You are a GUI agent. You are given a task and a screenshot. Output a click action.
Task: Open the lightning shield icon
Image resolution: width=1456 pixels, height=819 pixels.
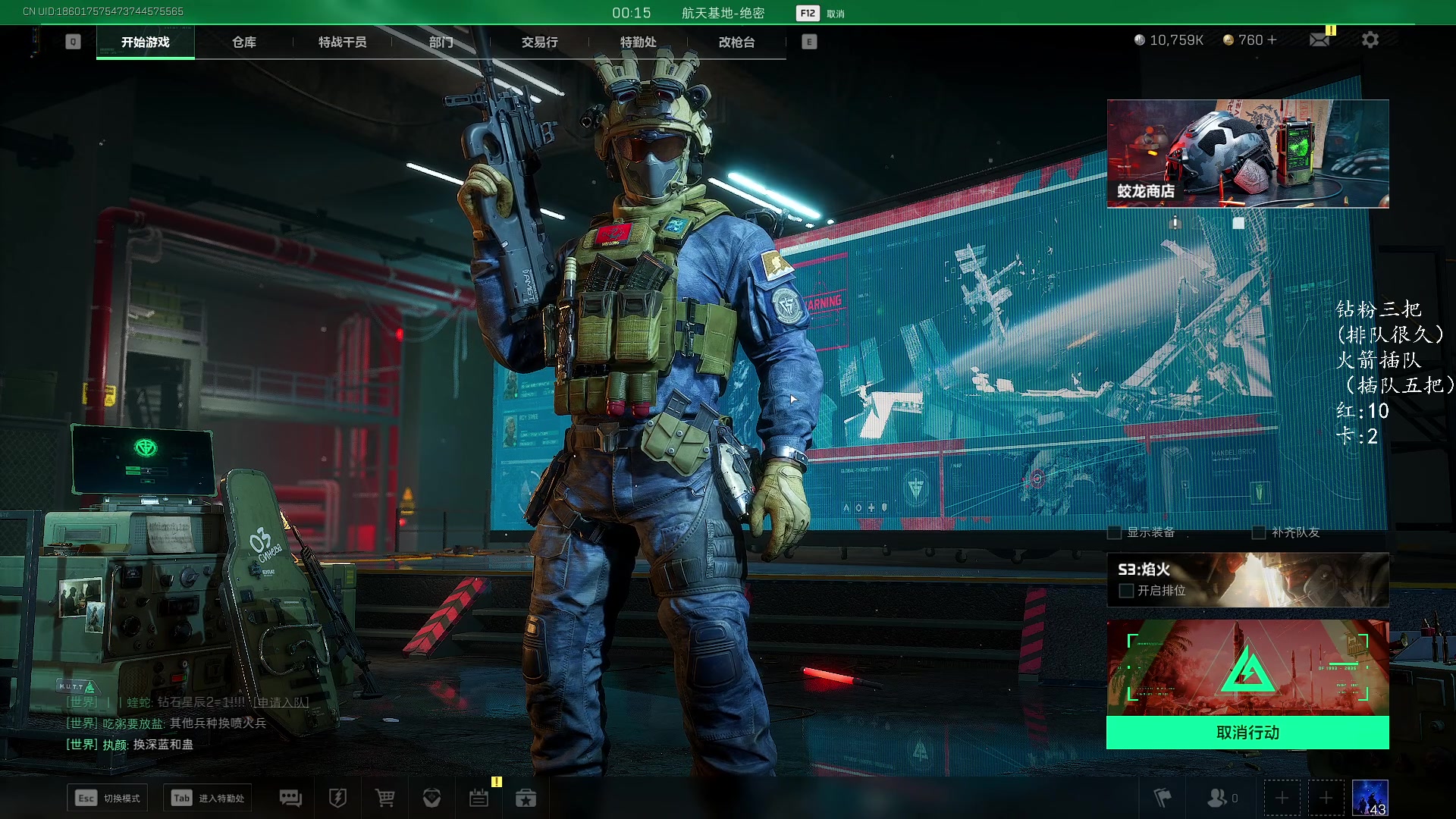coord(337,798)
